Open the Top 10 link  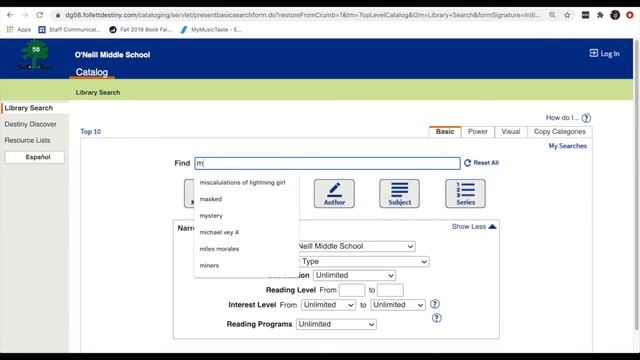(91, 131)
